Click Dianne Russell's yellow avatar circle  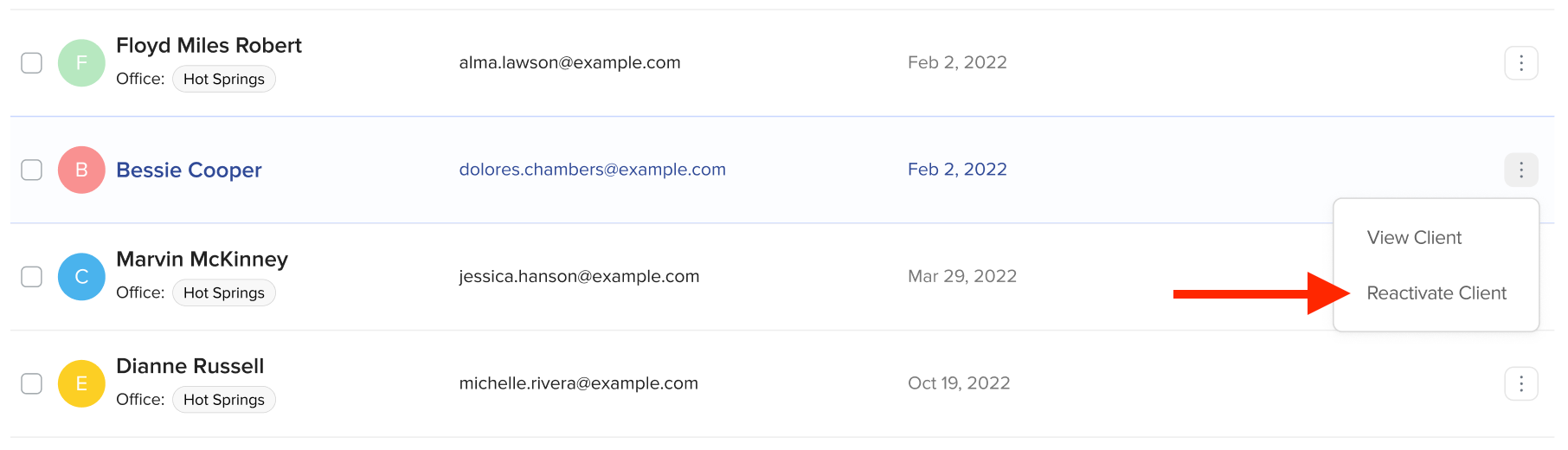[81, 383]
